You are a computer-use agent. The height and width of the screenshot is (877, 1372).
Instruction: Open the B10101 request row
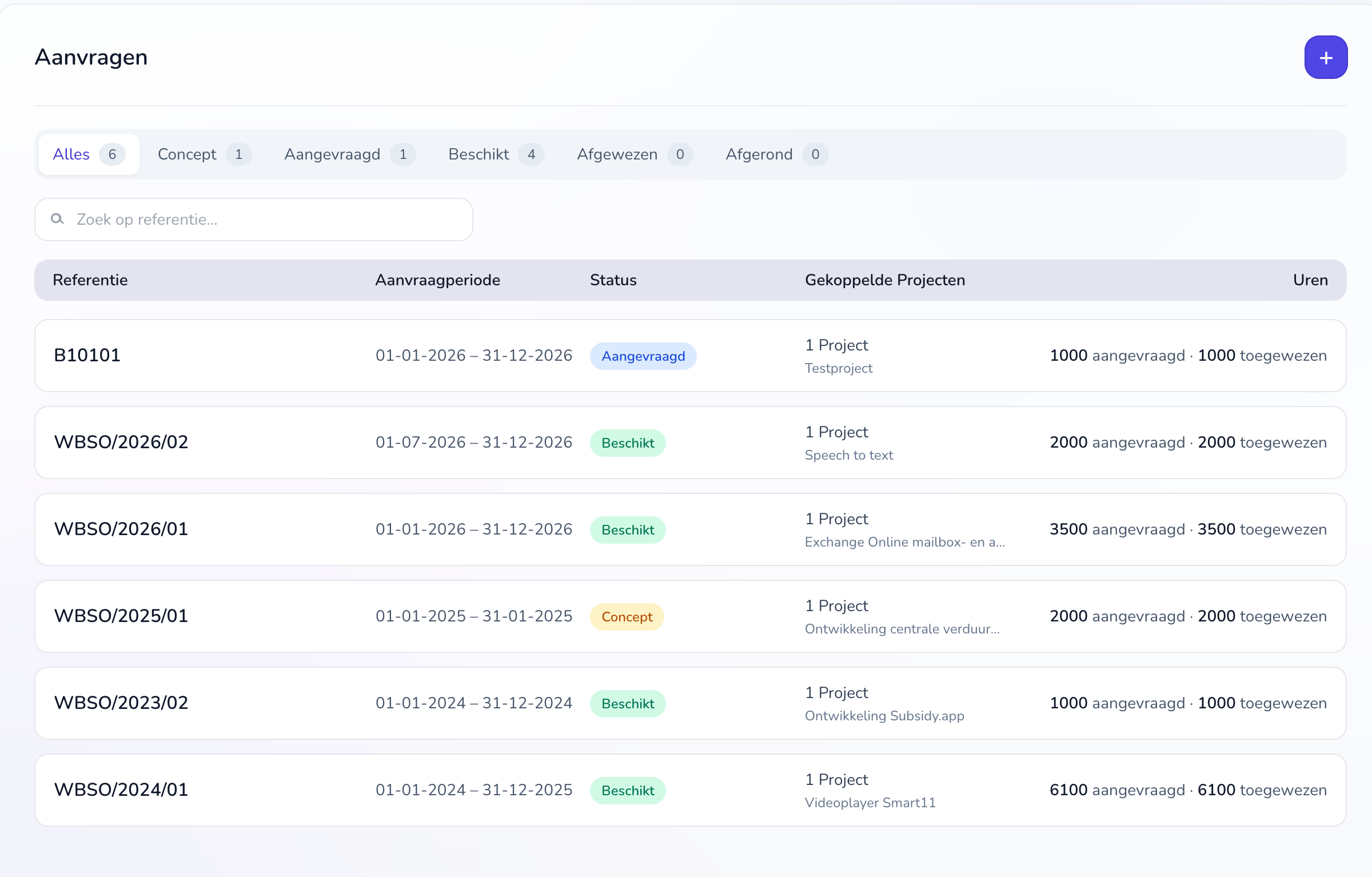[x=691, y=356]
